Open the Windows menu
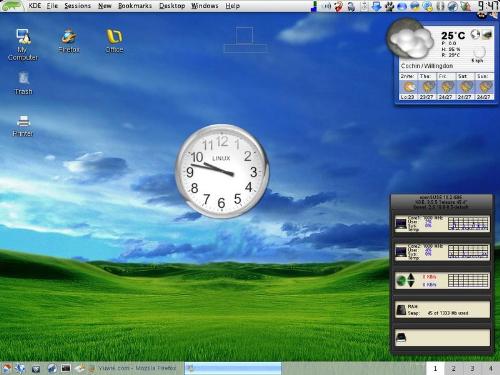The image size is (500, 375). [205, 6]
